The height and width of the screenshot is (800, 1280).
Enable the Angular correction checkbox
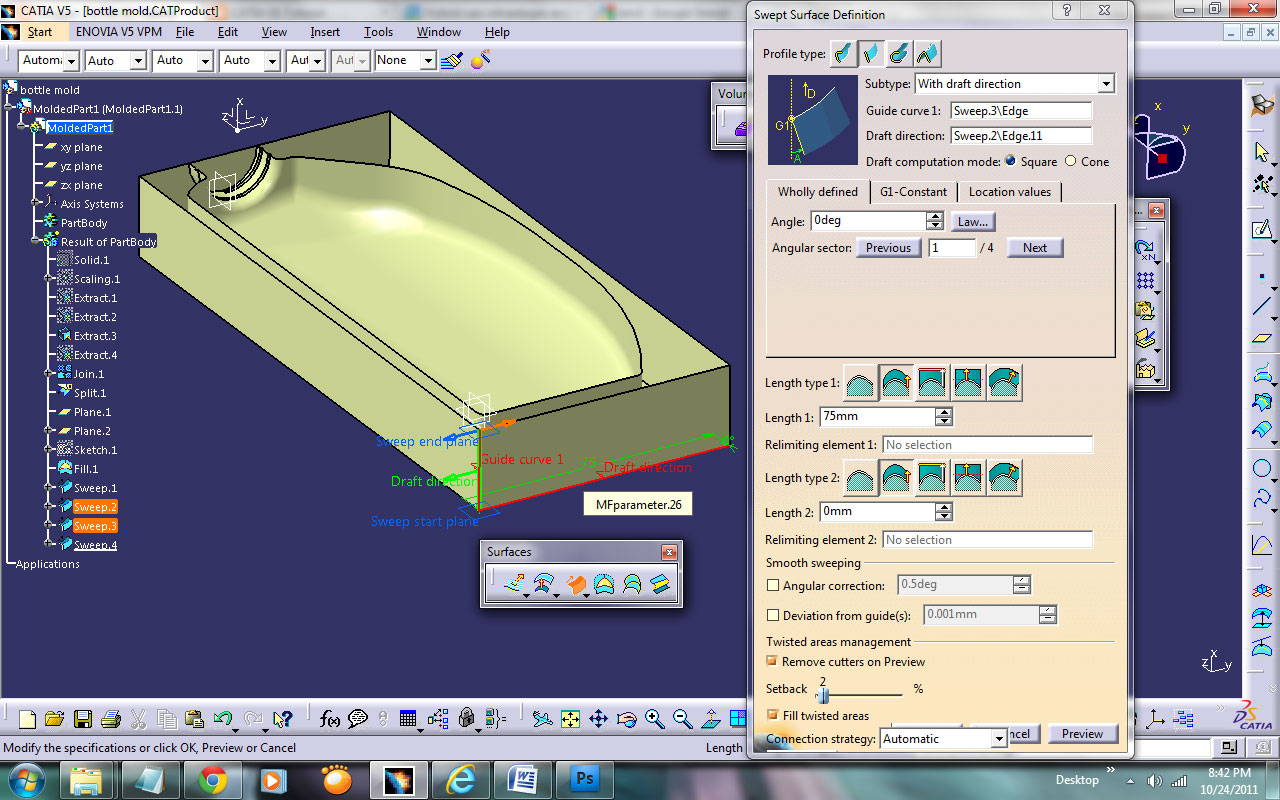pos(773,586)
